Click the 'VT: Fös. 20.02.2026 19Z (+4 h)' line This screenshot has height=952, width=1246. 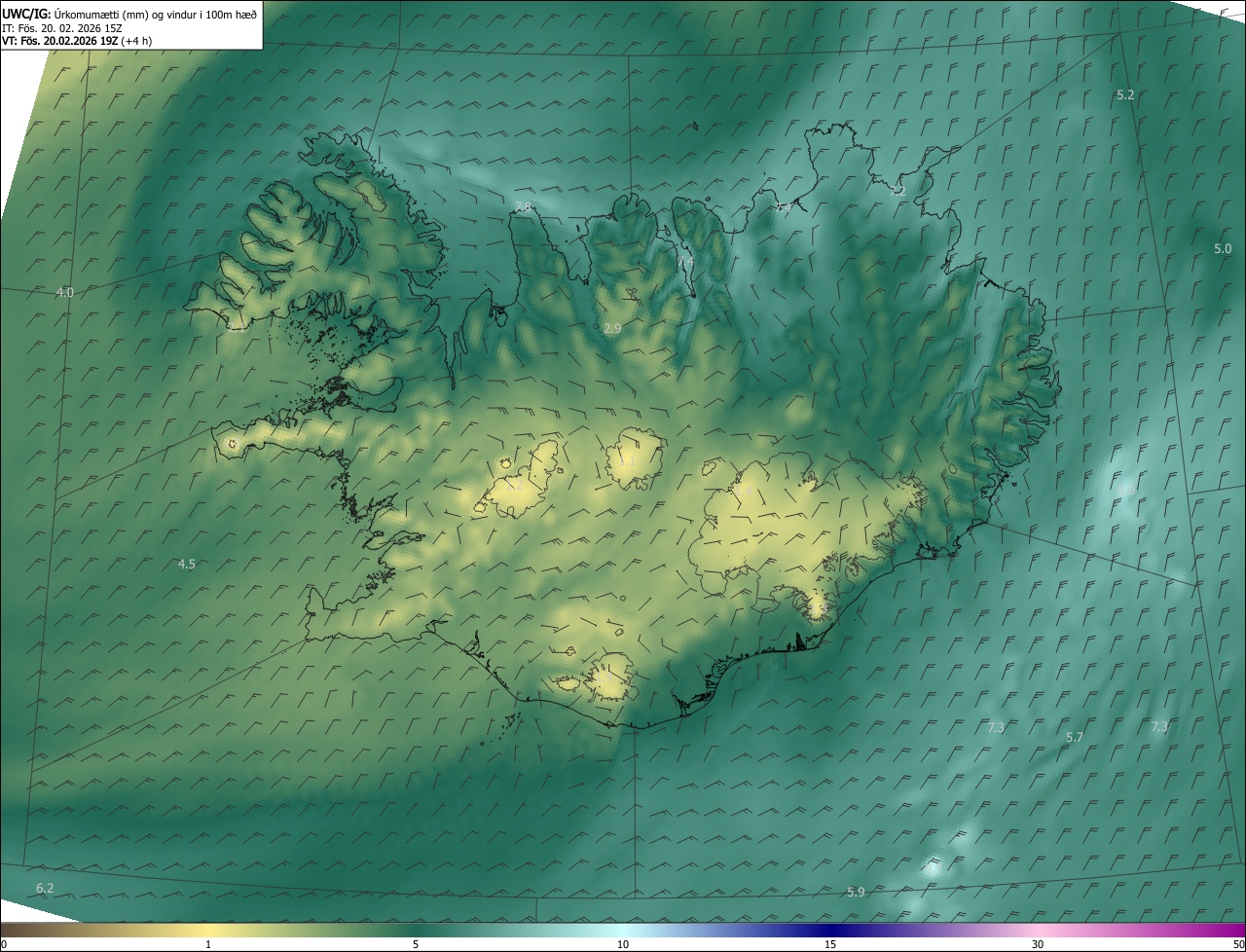(78, 41)
